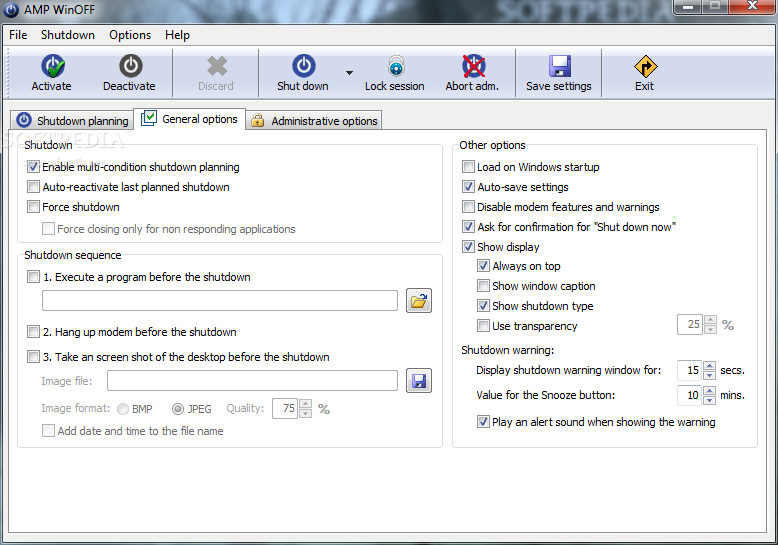This screenshot has height=545, width=778.
Task: Open the Shutdown menu
Action: (x=68, y=35)
